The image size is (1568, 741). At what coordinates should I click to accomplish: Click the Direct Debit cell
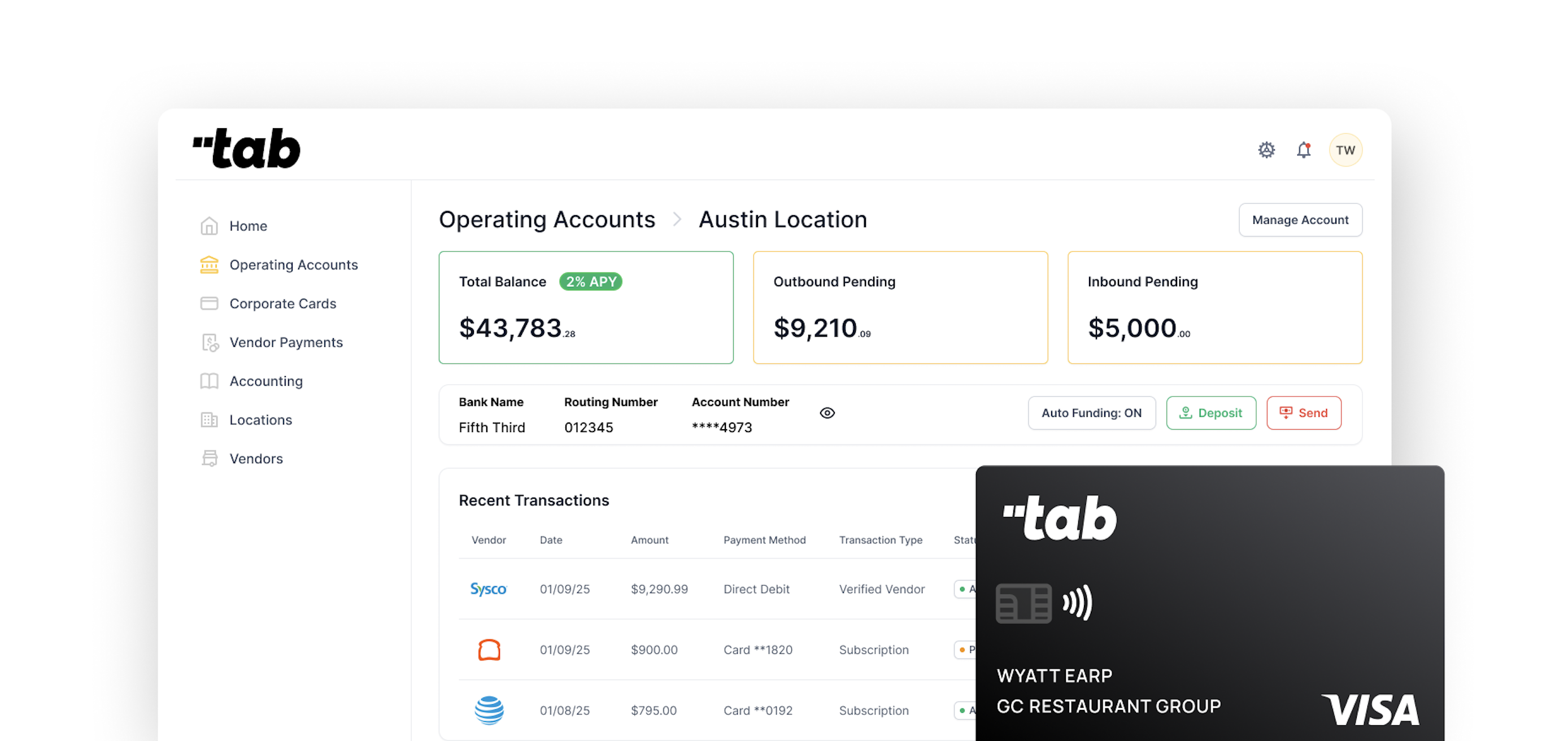tap(756, 590)
